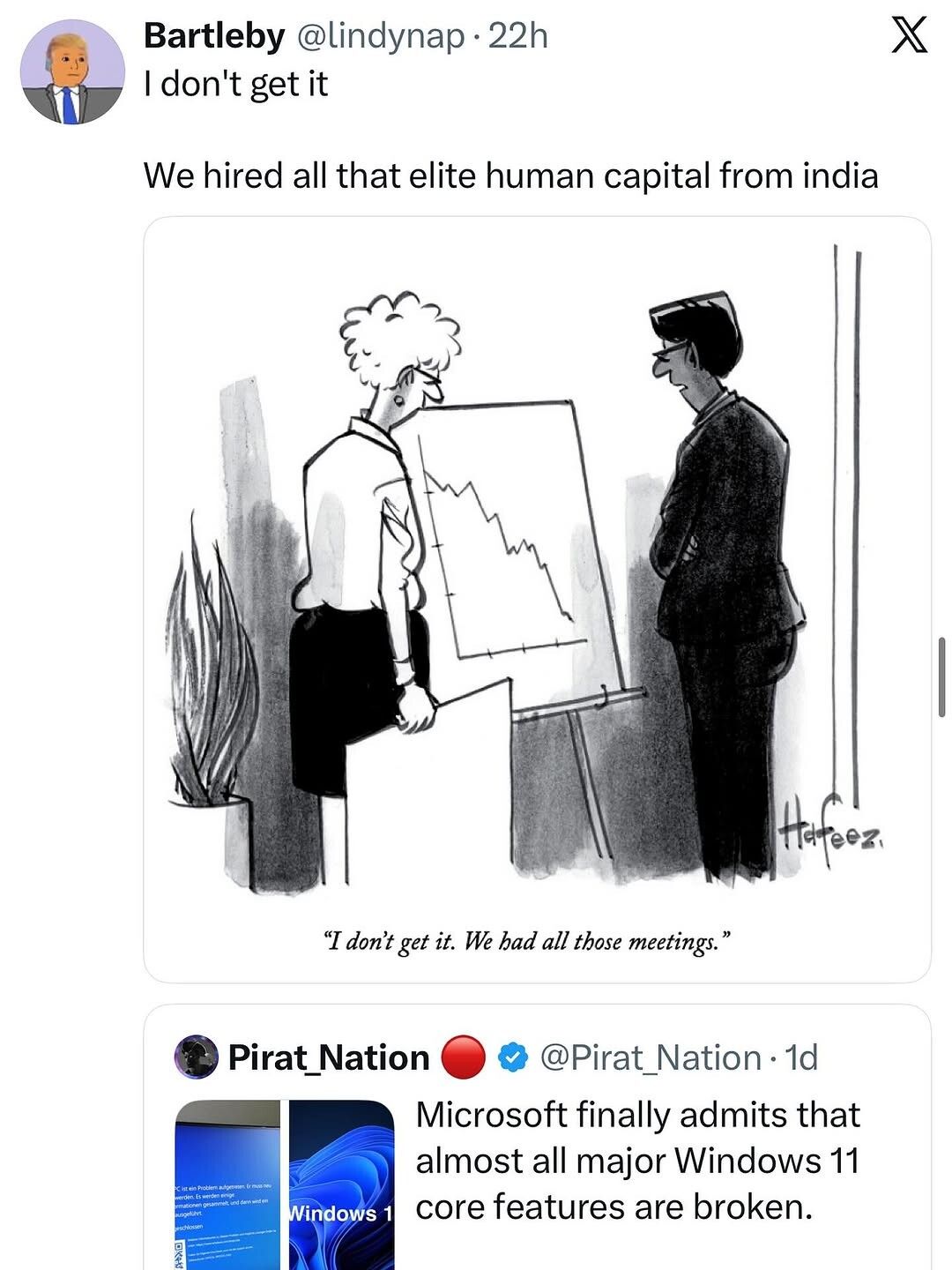Open quoted post about Windows 11 features
Screen dimensions: 952x1270
point(636,1161)
